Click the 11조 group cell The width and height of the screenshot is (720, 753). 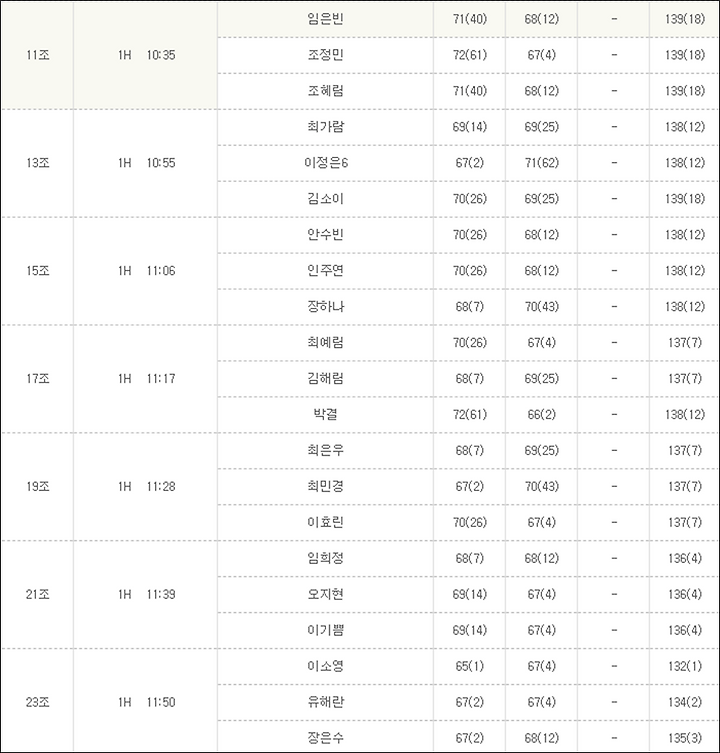(x=37, y=55)
